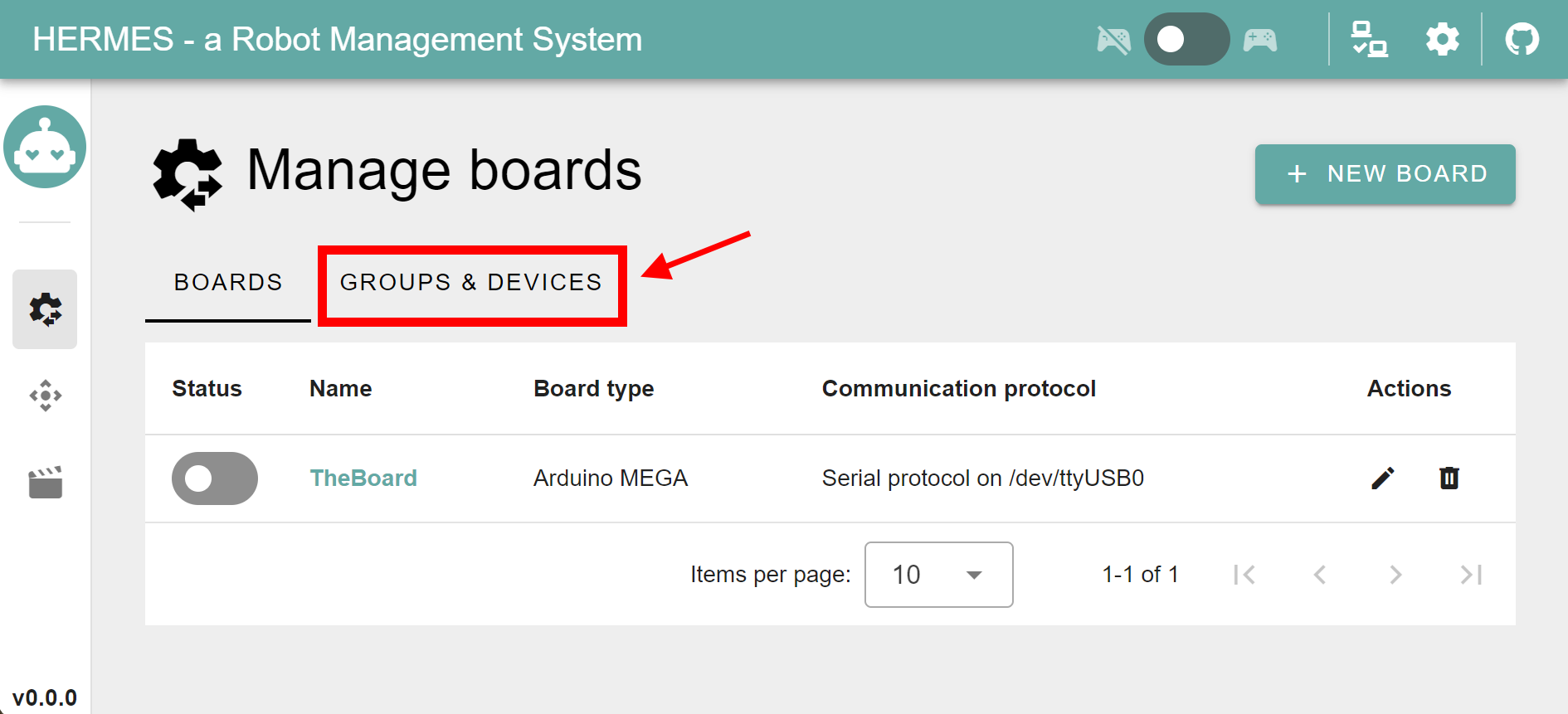The image size is (1568, 714).
Task: Toggle the gamepad control switch in header
Action: (x=1186, y=39)
